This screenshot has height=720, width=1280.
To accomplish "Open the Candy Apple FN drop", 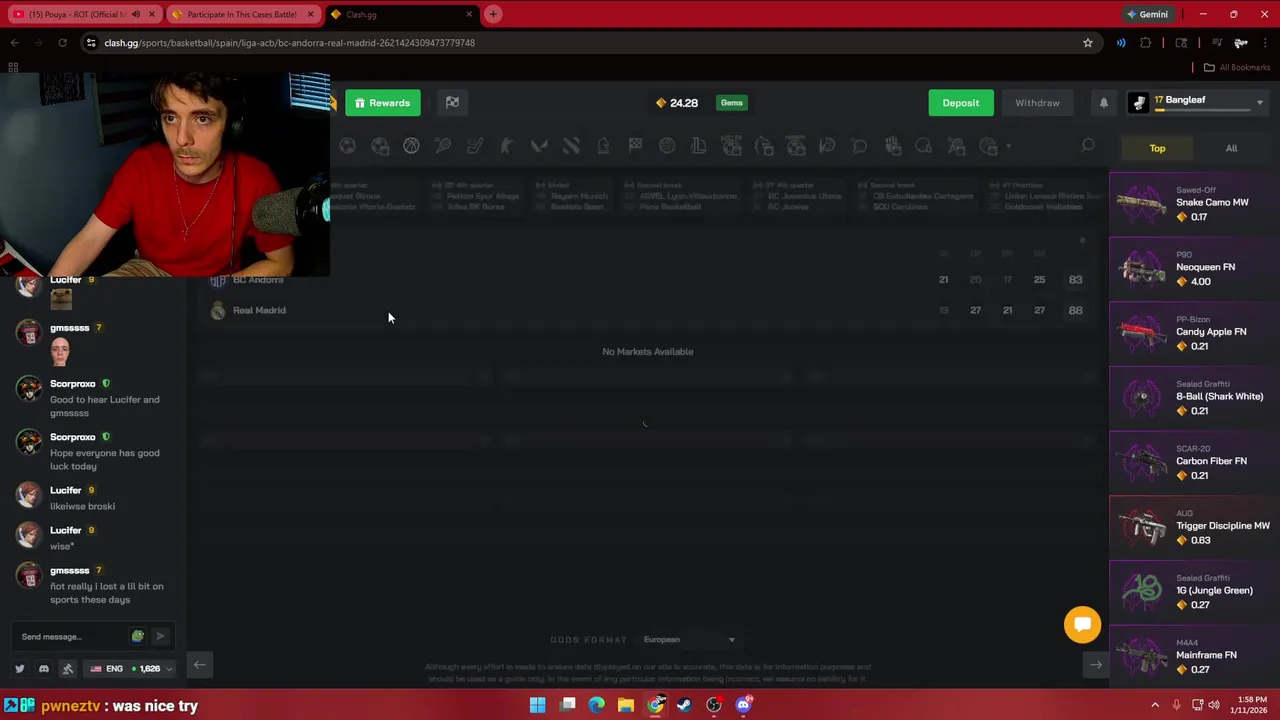I will click(x=1195, y=333).
